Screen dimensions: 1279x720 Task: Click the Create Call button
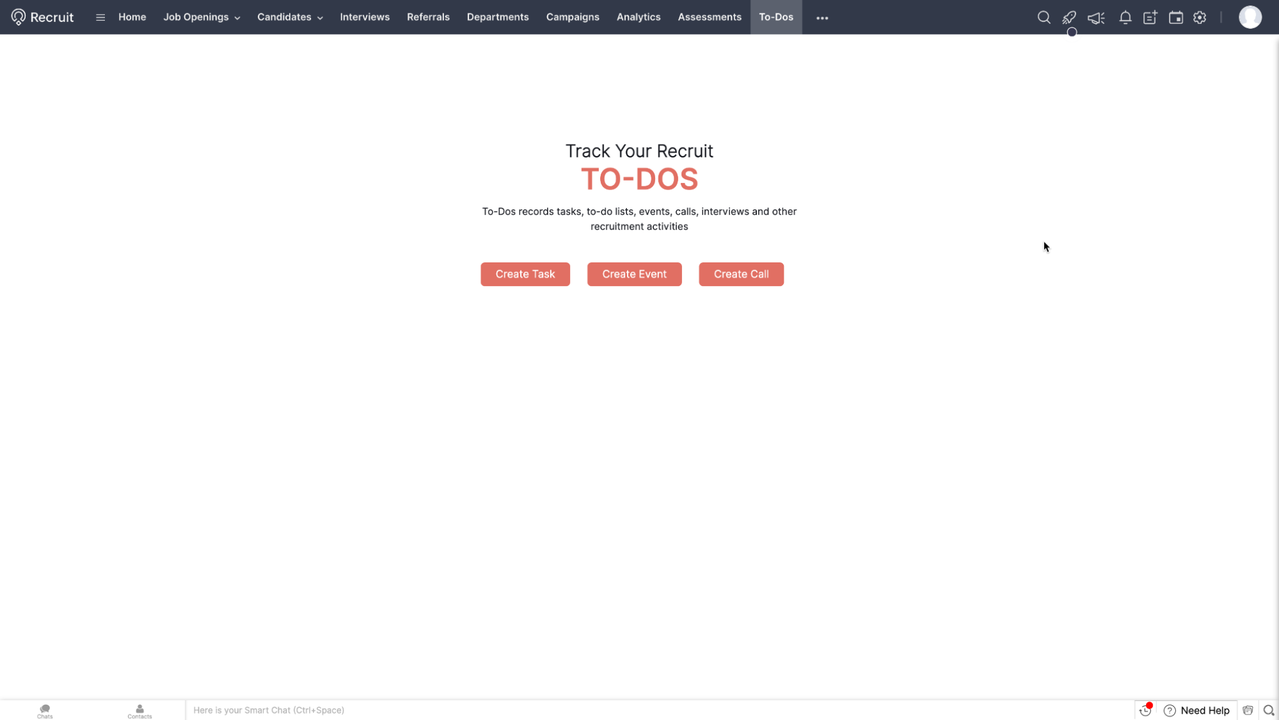pyautogui.click(x=741, y=274)
